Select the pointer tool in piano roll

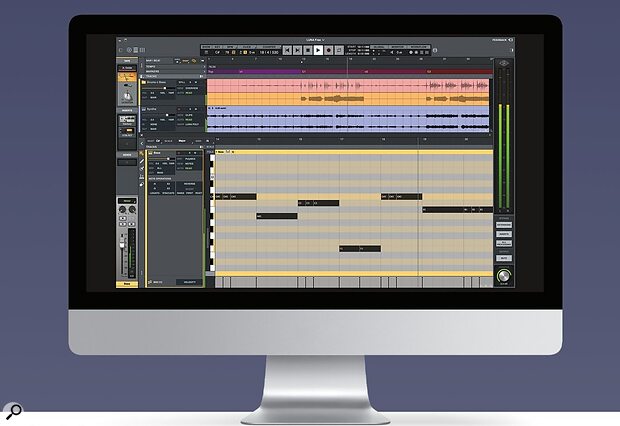142,153
